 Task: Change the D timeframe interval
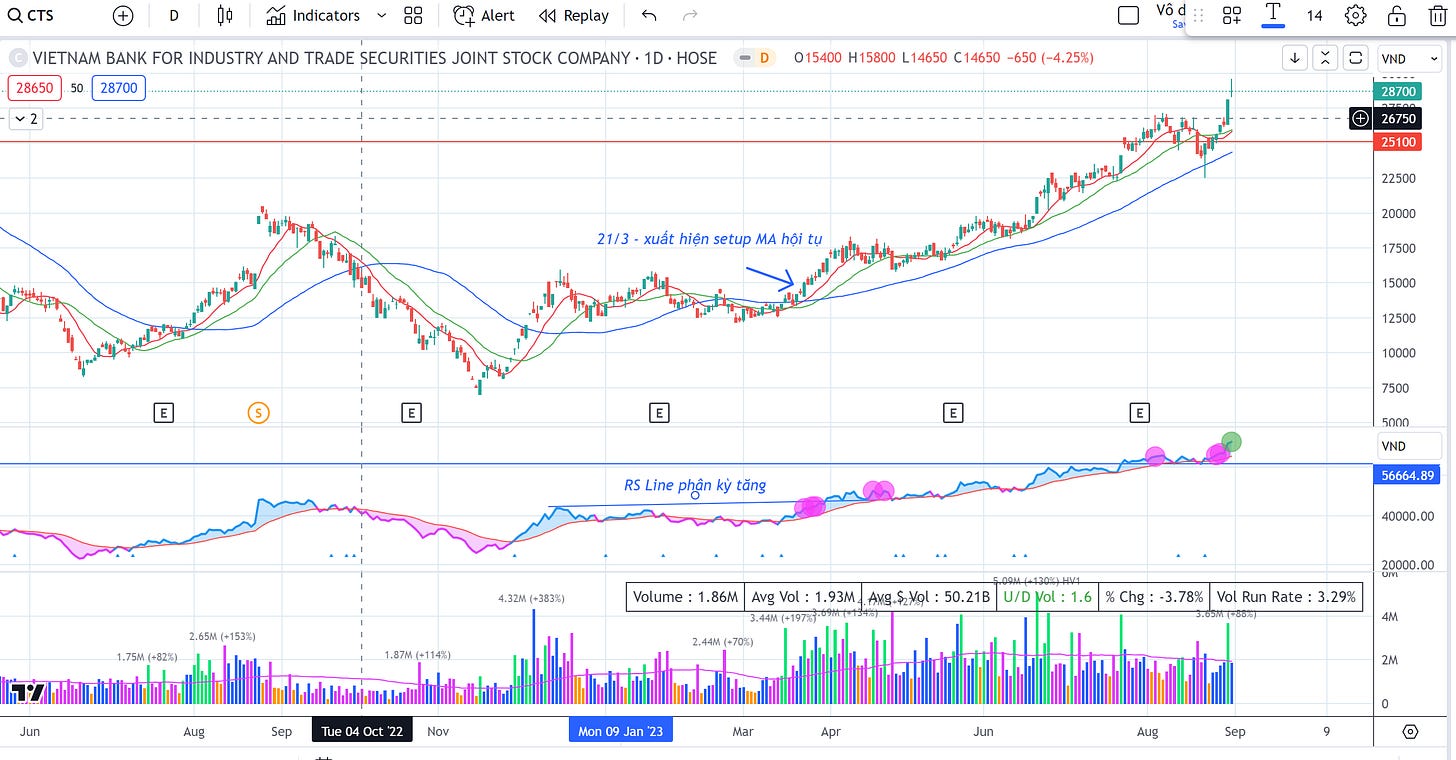[174, 15]
